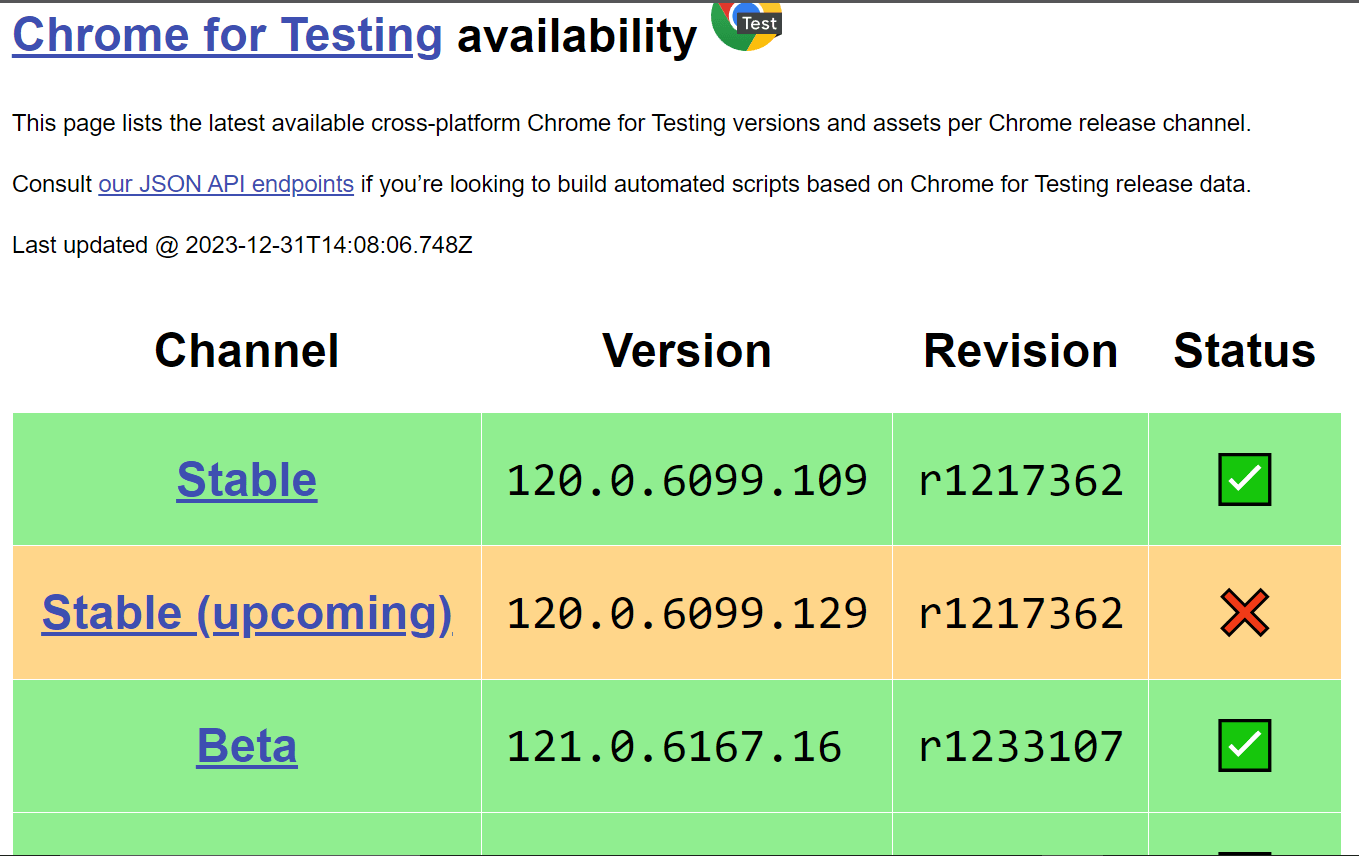Click the Status column header
The width and height of the screenshot is (1359, 856).
pos(1243,350)
